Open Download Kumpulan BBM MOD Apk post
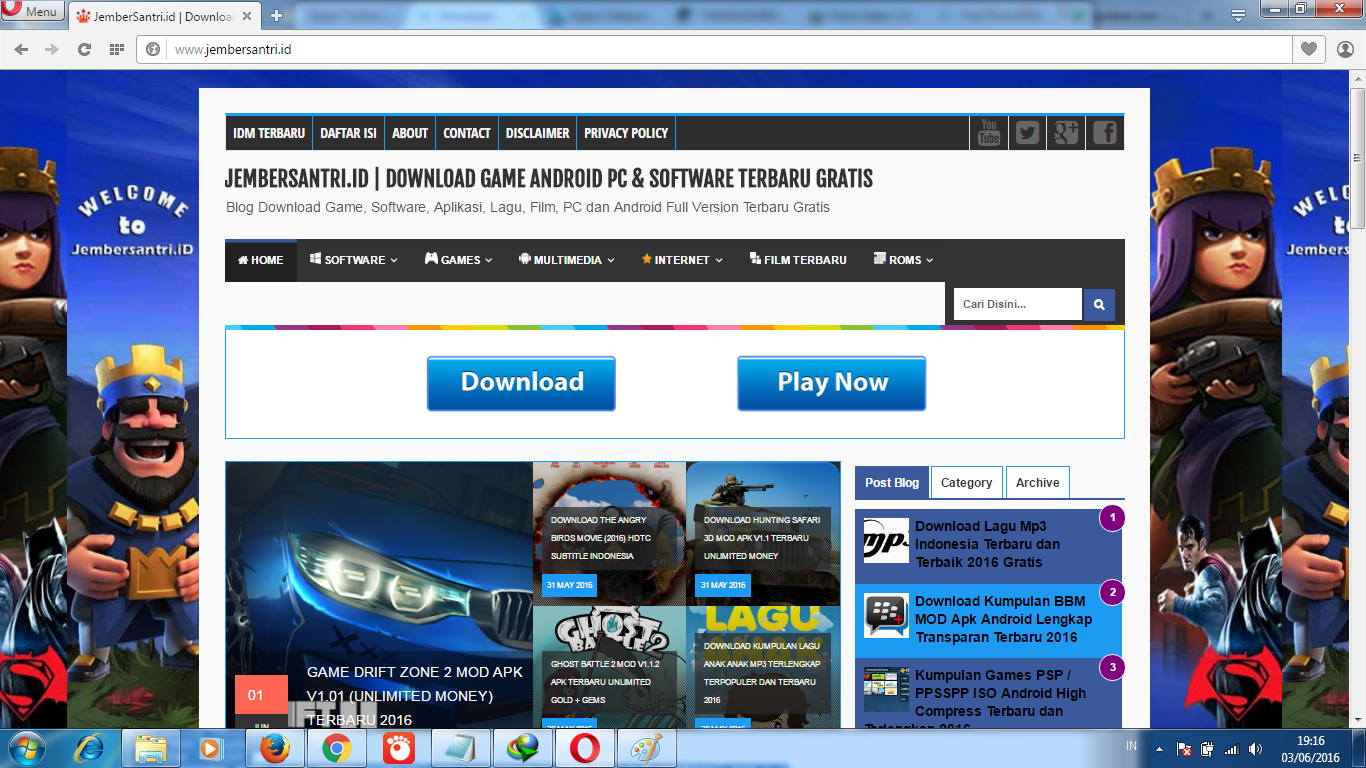 1003,619
